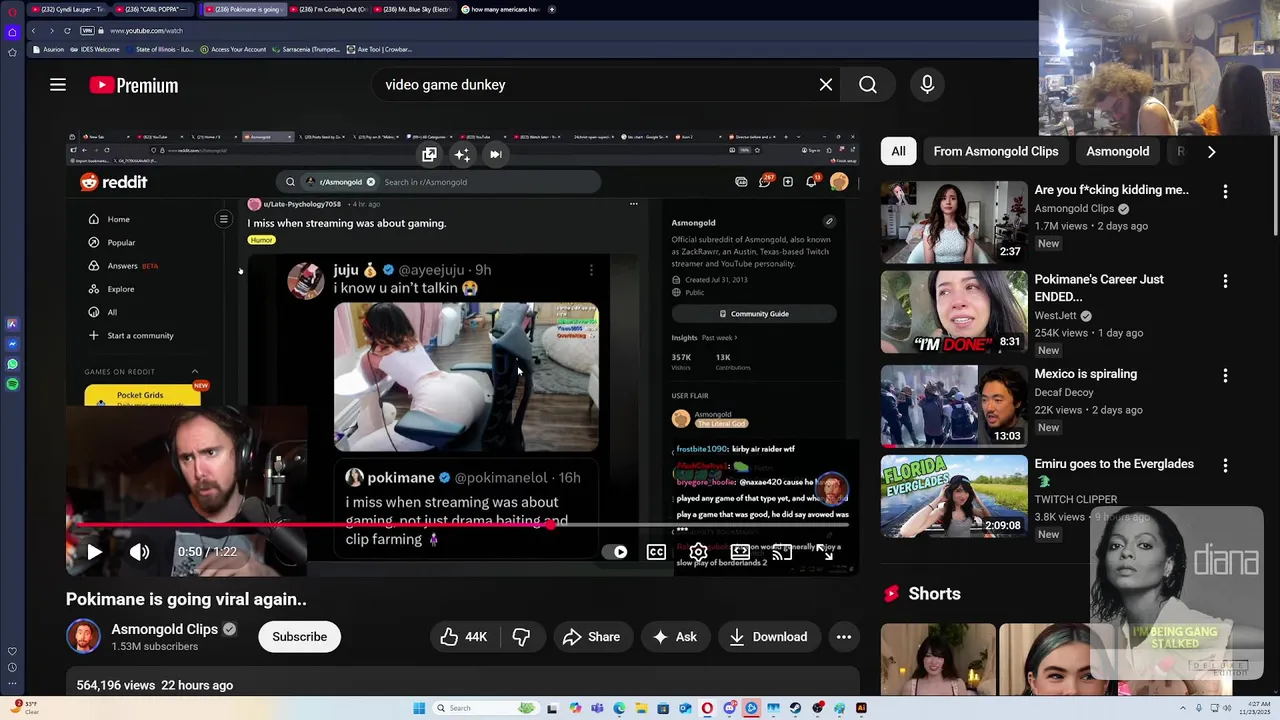Screen dimensions: 1280x720
Task: Select From Asmongold Clips chip
Action: 995,151
